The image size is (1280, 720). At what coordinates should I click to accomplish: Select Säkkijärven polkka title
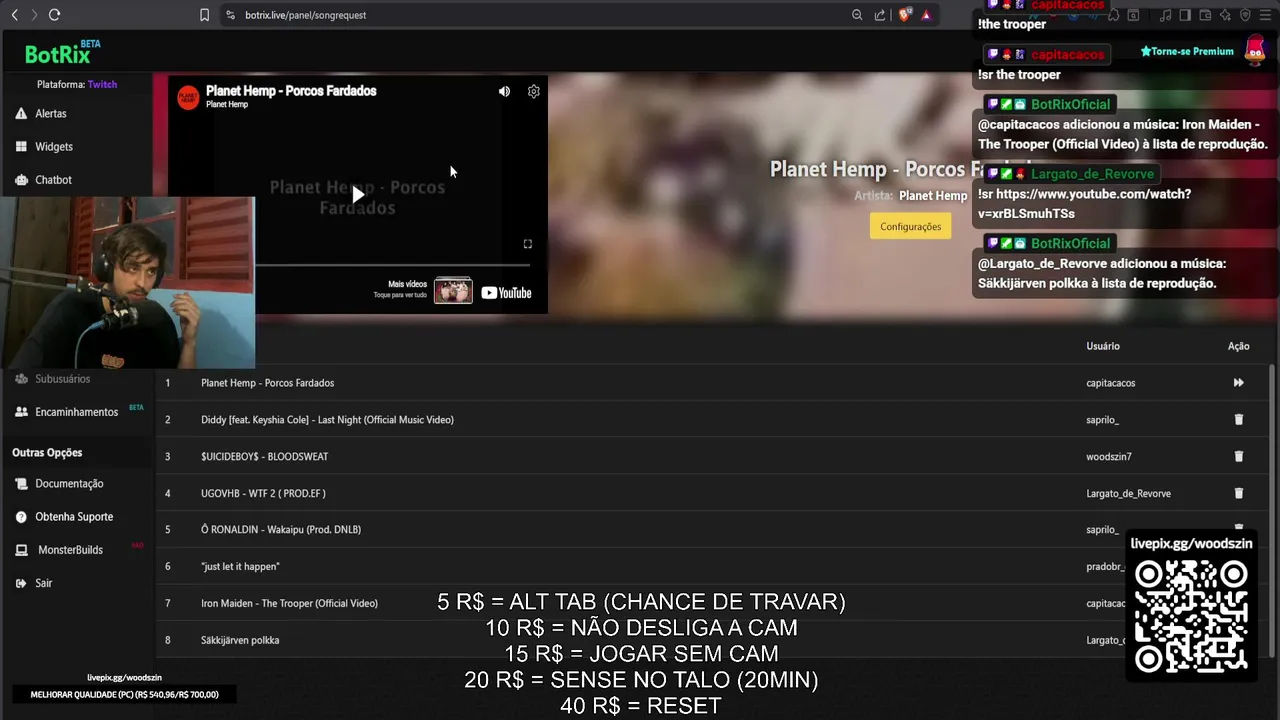(x=240, y=640)
